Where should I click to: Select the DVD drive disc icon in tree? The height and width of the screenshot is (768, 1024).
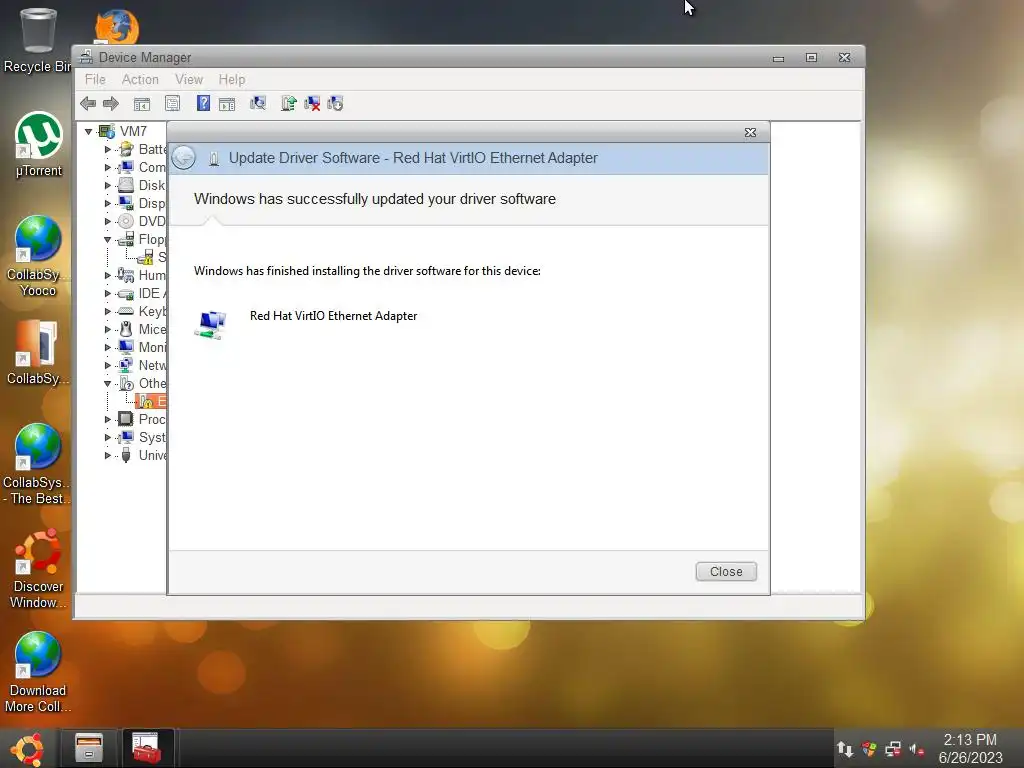point(126,221)
